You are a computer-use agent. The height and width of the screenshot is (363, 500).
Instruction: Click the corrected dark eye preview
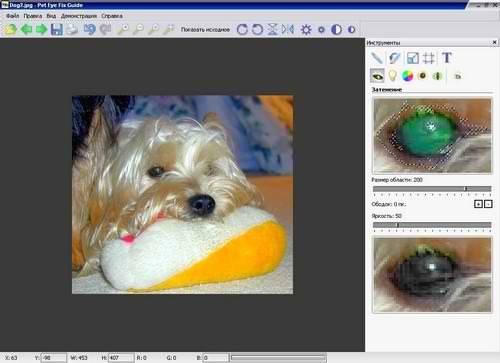432,275
